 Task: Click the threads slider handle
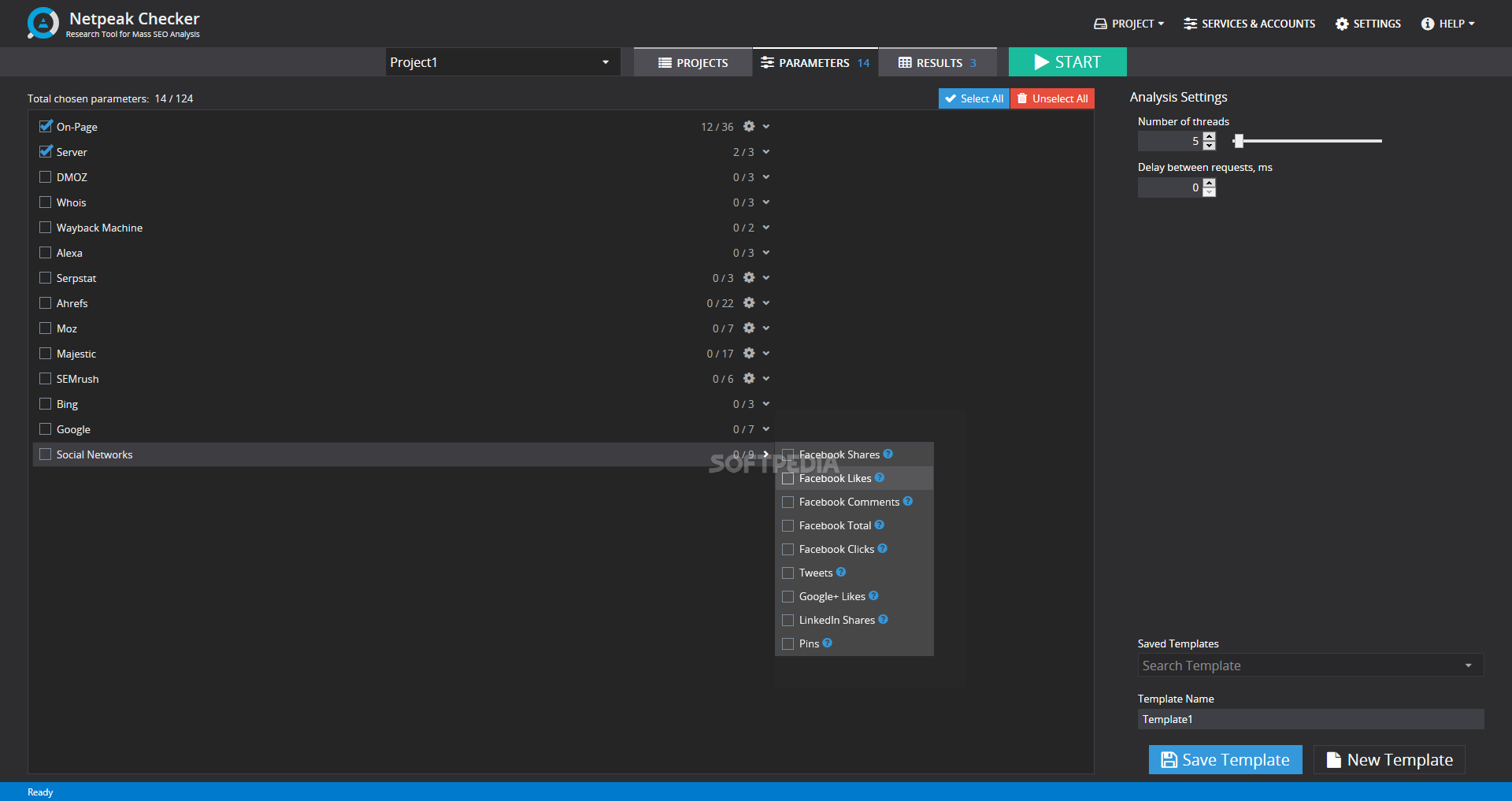point(1239,141)
